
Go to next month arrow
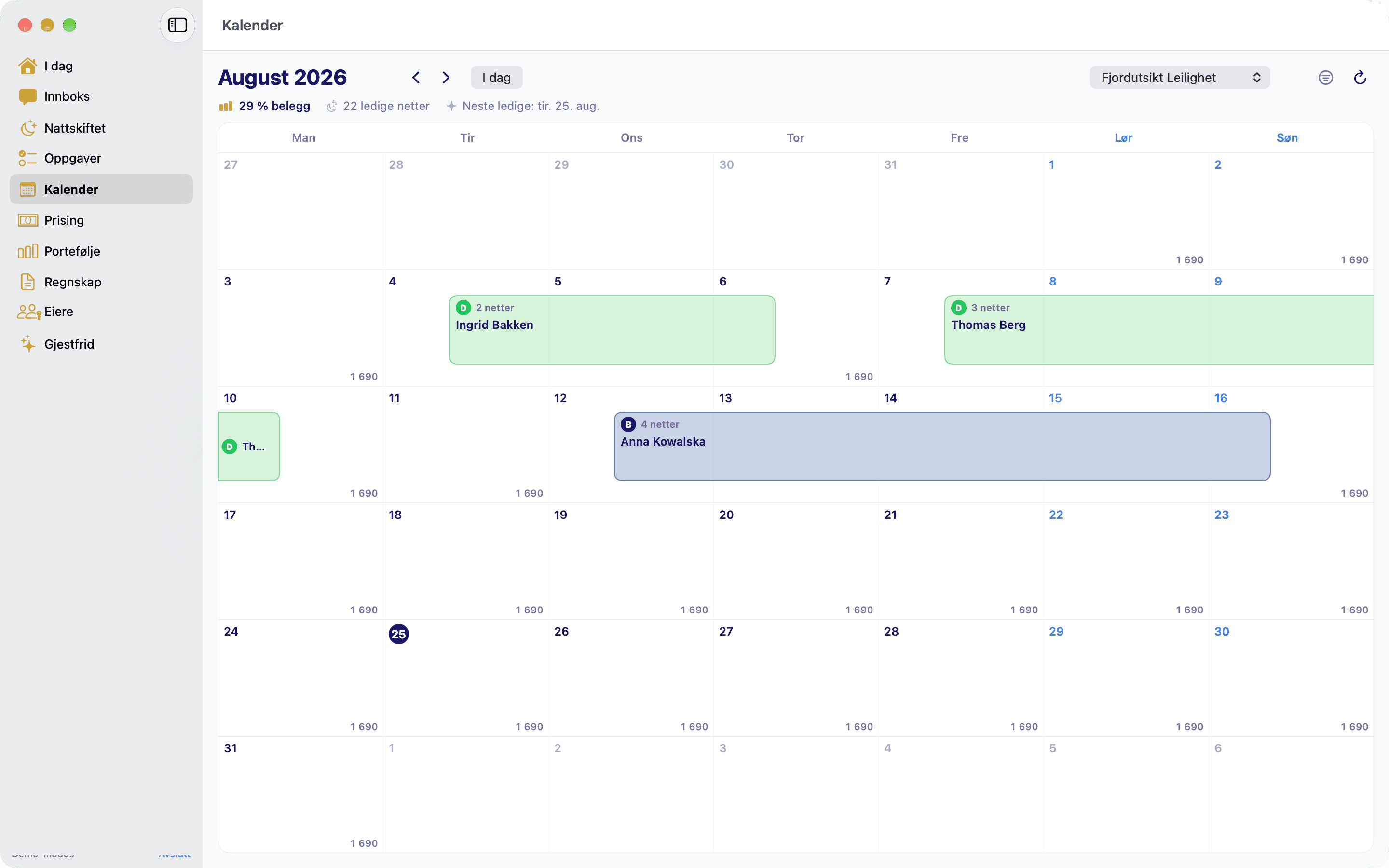[446, 78]
